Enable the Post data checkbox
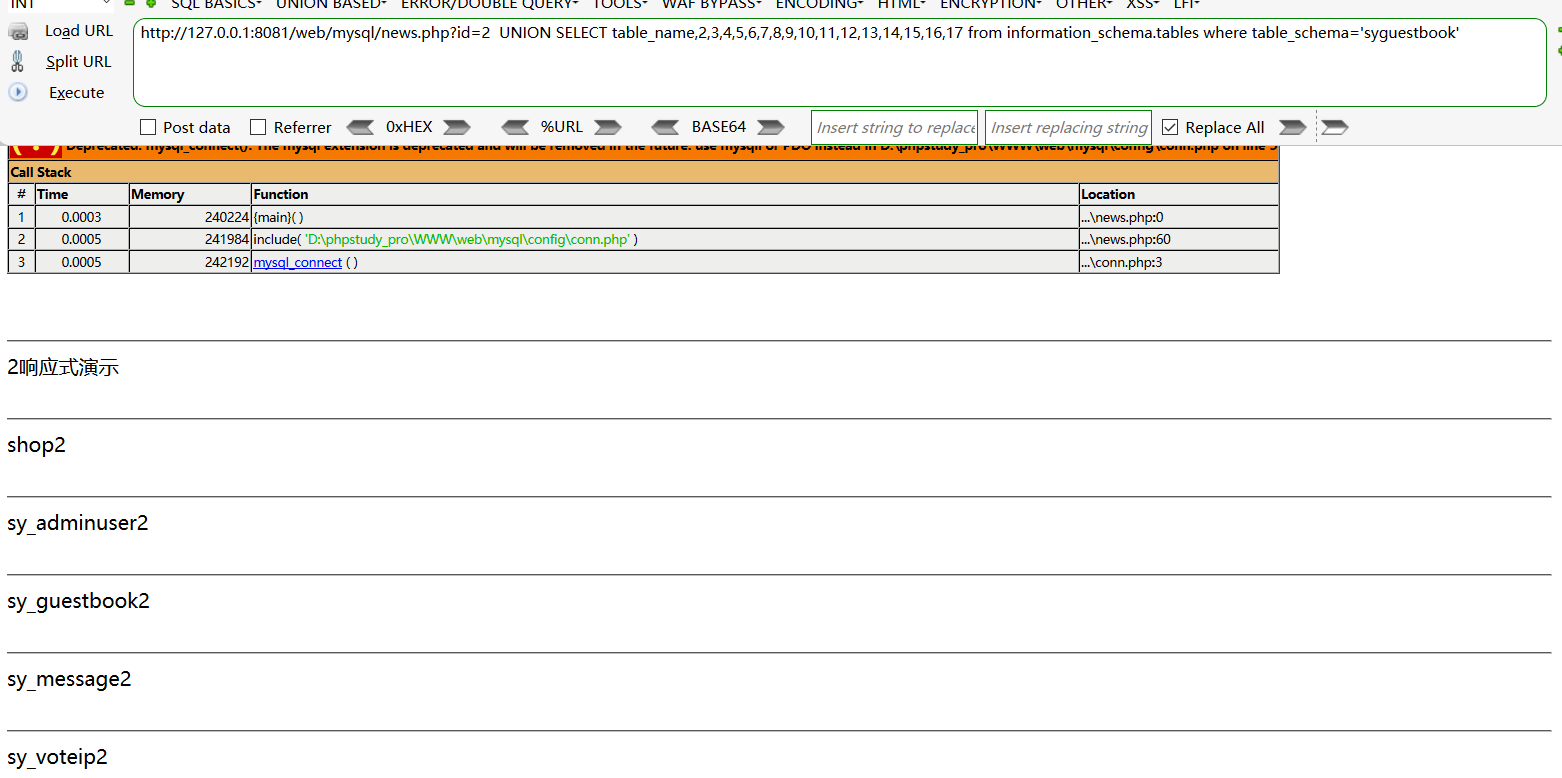The height and width of the screenshot is (778, 1562). pyautogui.click(x=148, y=127)
